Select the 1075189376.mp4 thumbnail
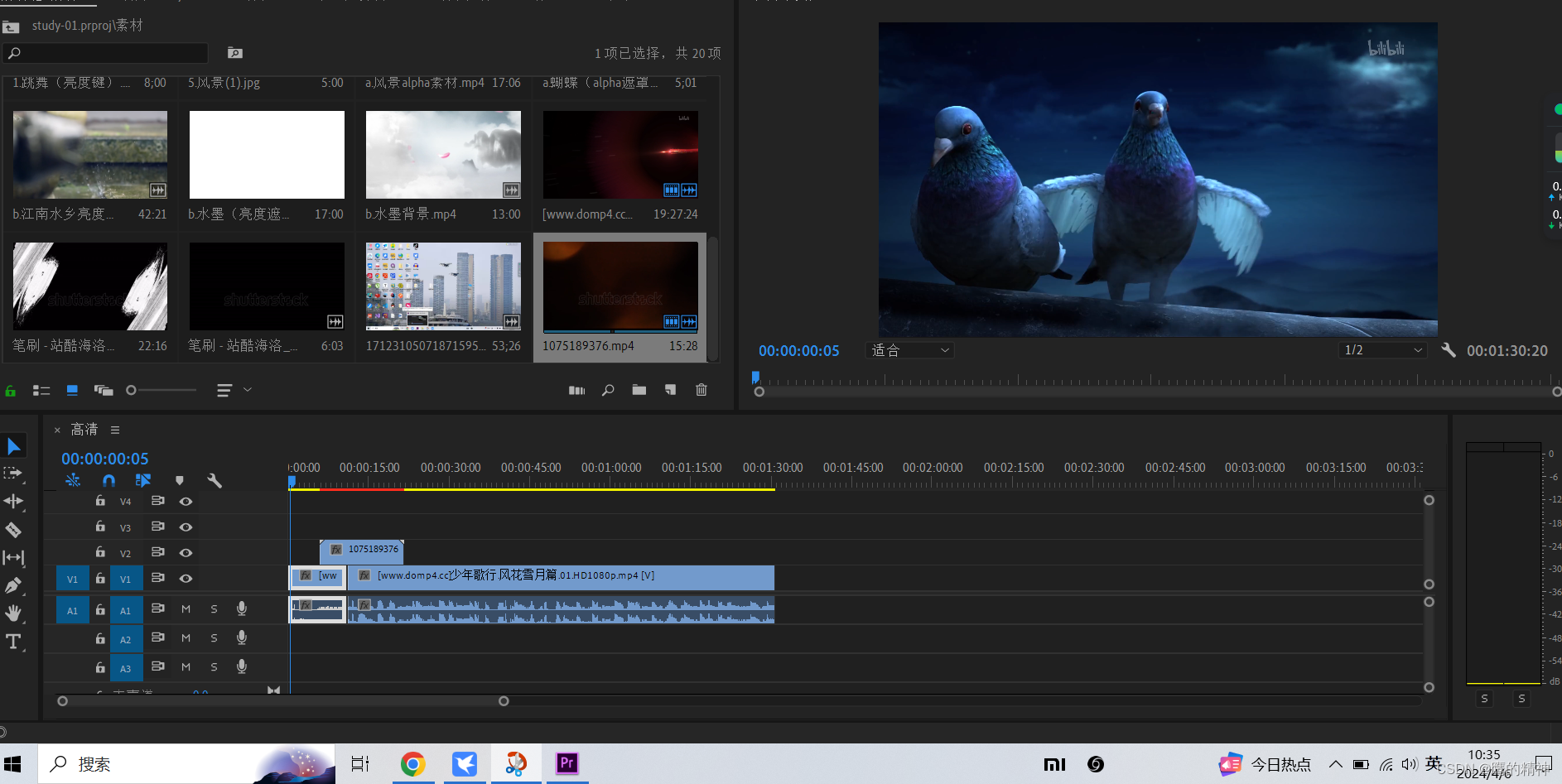 click(x=620, y=286)
